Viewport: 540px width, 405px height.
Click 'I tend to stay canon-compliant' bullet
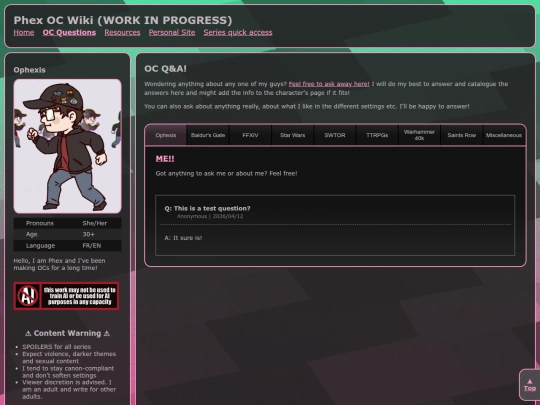click(68, 372)
